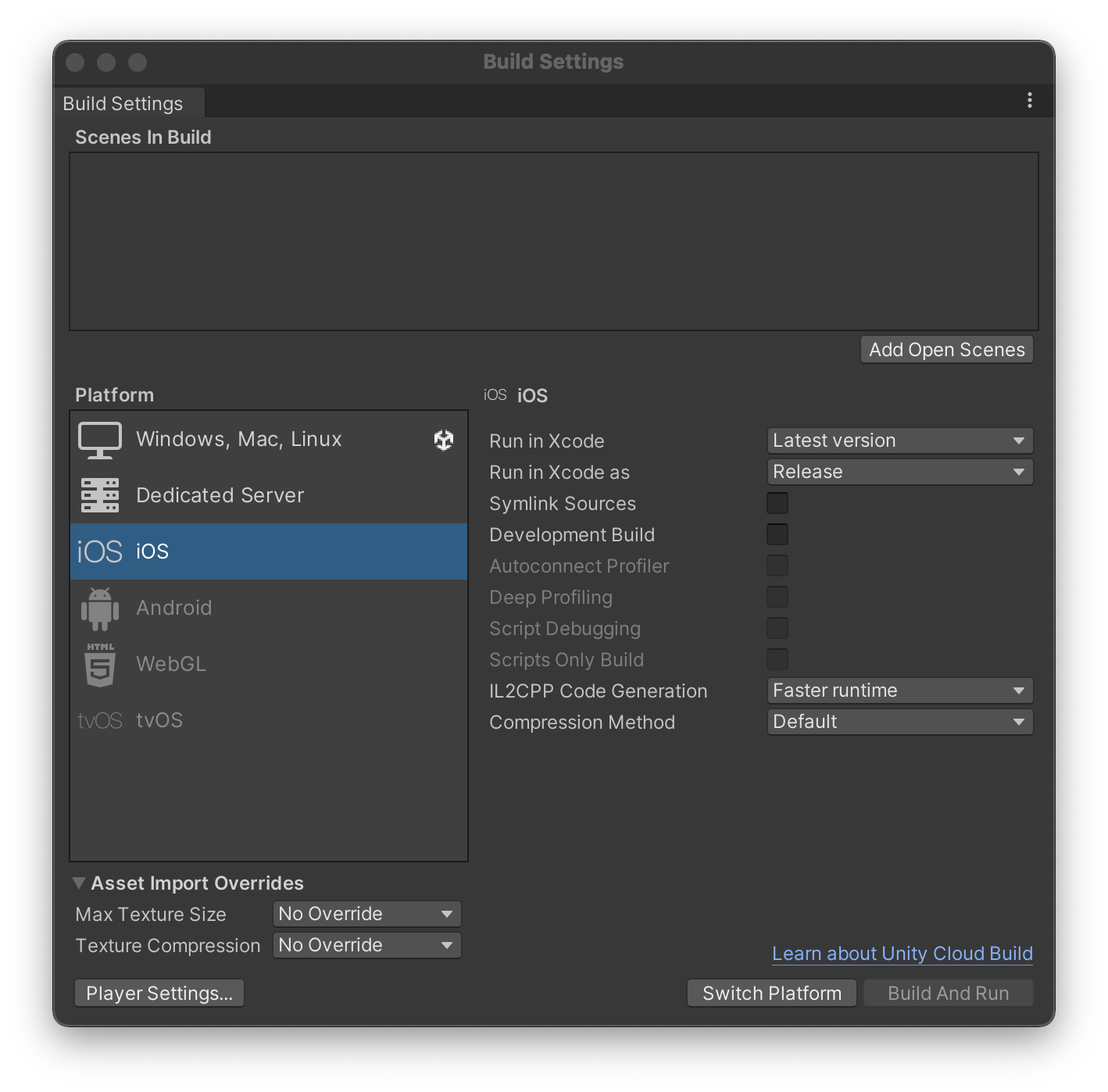
Task: Toggle the Scripts Only Build checkbox
Action: tap(777, 659)
